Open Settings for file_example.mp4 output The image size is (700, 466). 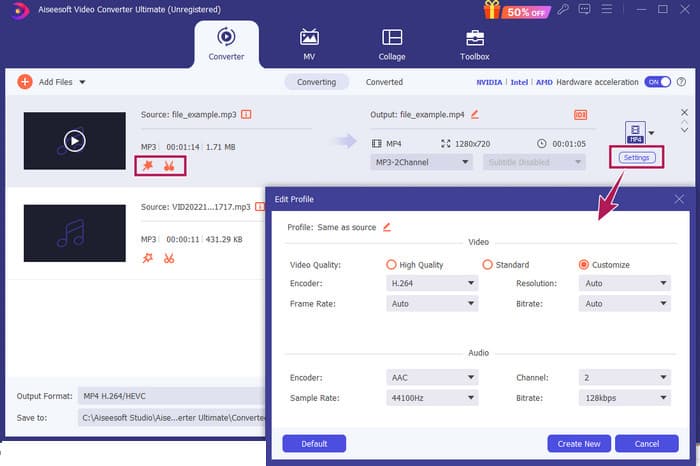pyautogui.click(x=637, y=158)
